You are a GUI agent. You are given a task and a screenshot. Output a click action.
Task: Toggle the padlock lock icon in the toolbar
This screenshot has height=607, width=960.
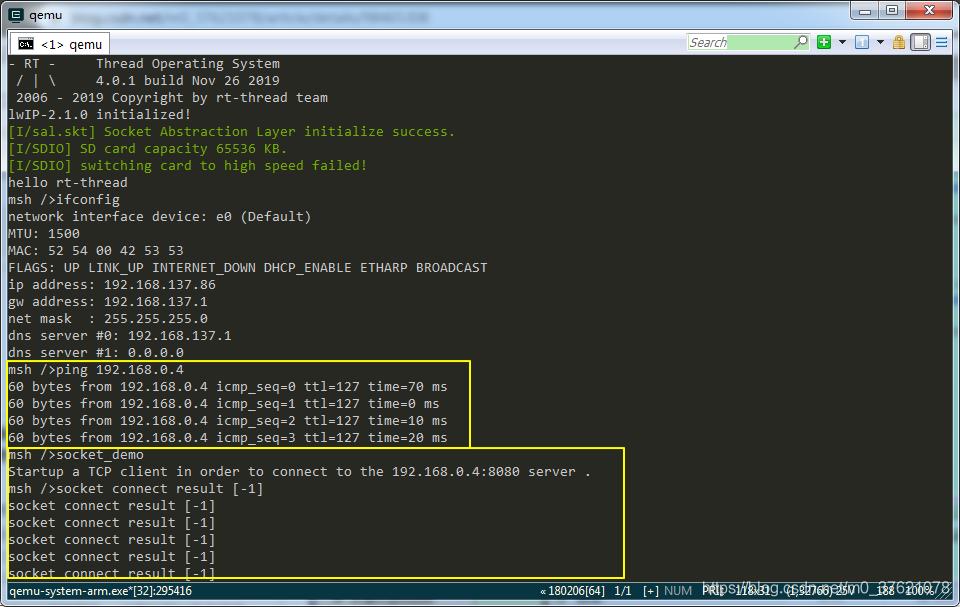pos(899,42)
